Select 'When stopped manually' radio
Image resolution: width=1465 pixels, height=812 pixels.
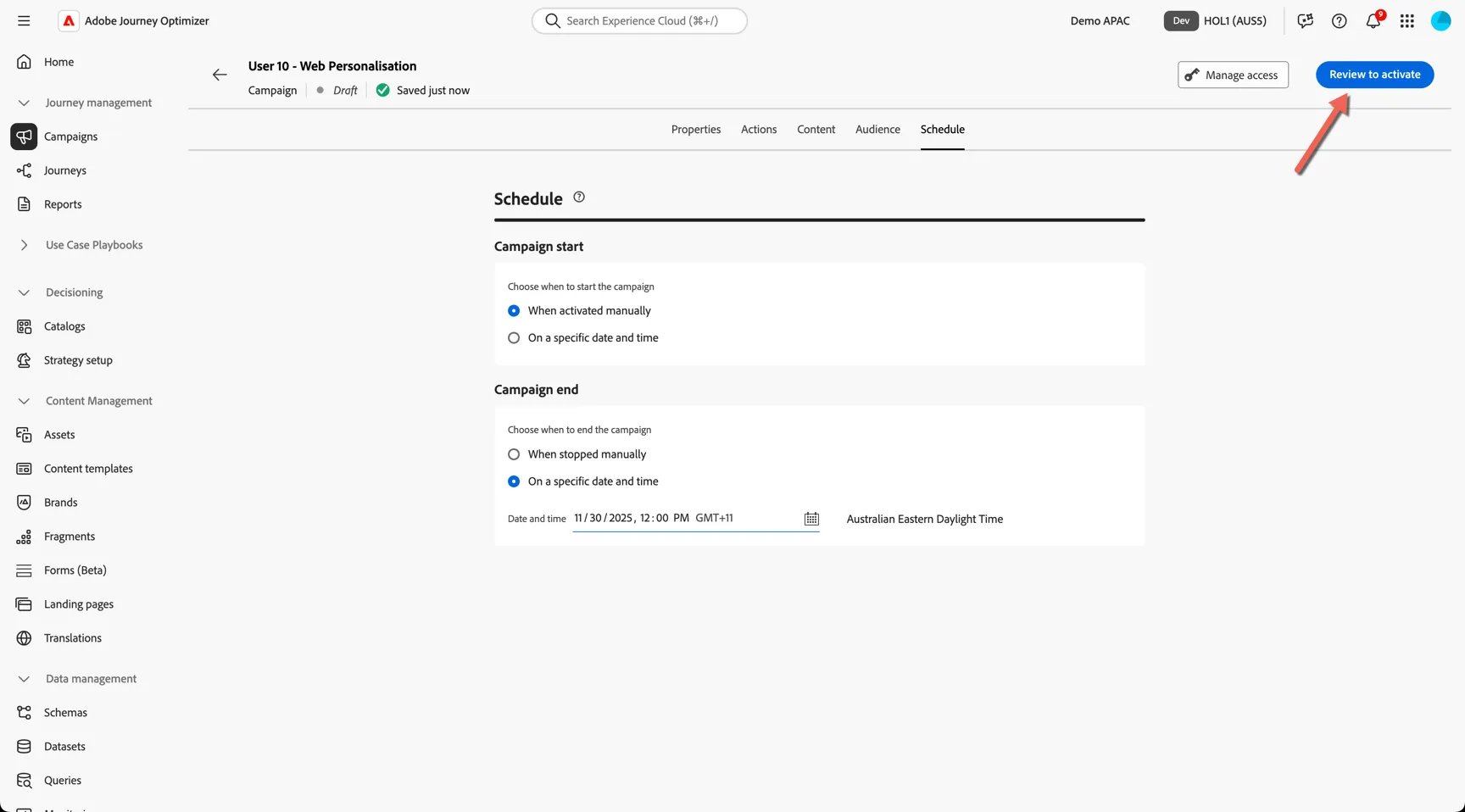pyautogui.click(x=514, y=454)
